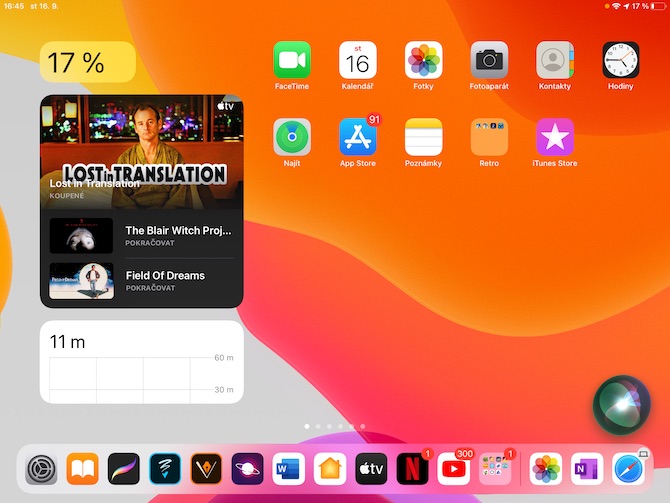
Task: Launch Vectornator from the dock
Action: 206,469
